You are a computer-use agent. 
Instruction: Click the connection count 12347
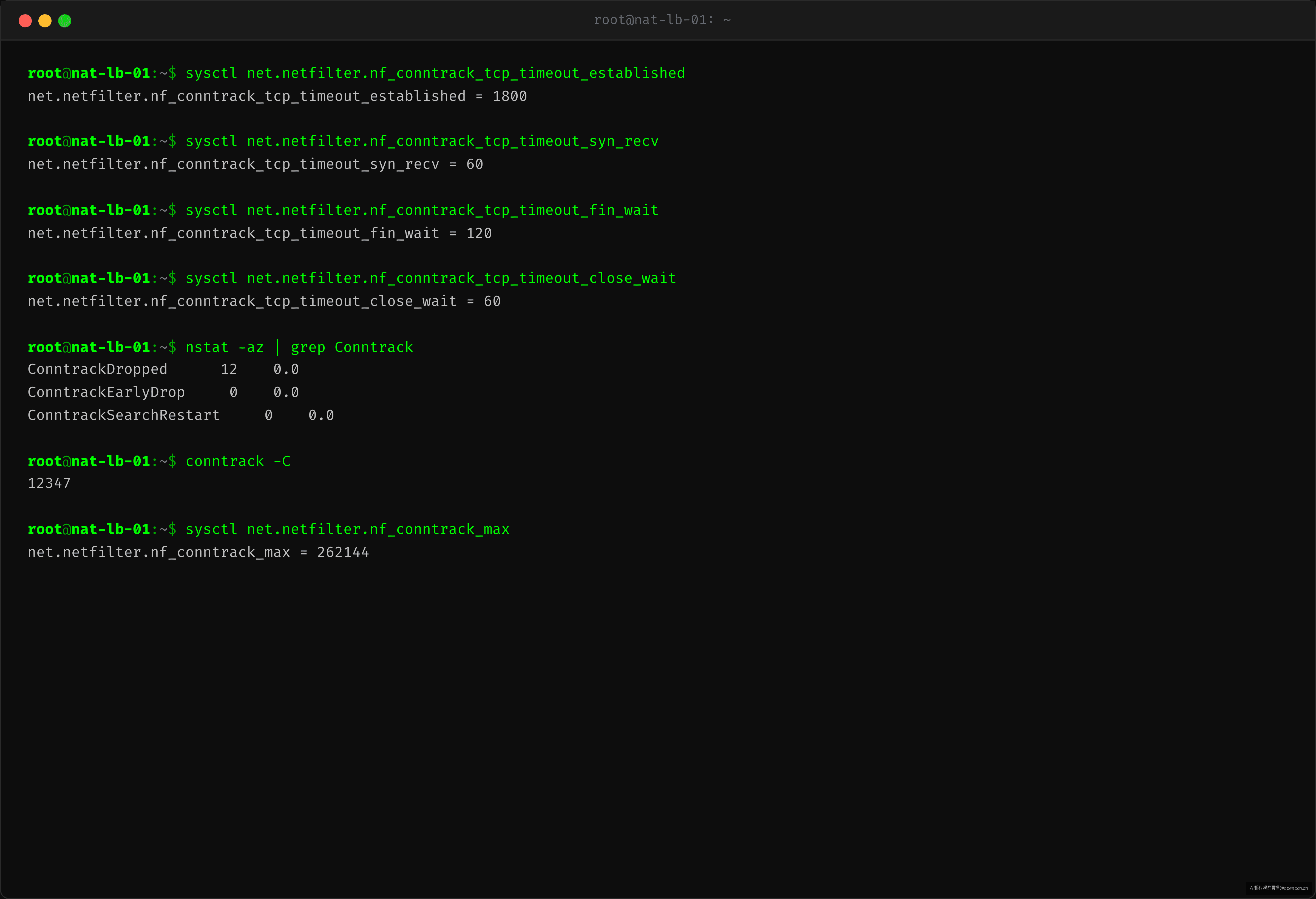click(49, 483)
